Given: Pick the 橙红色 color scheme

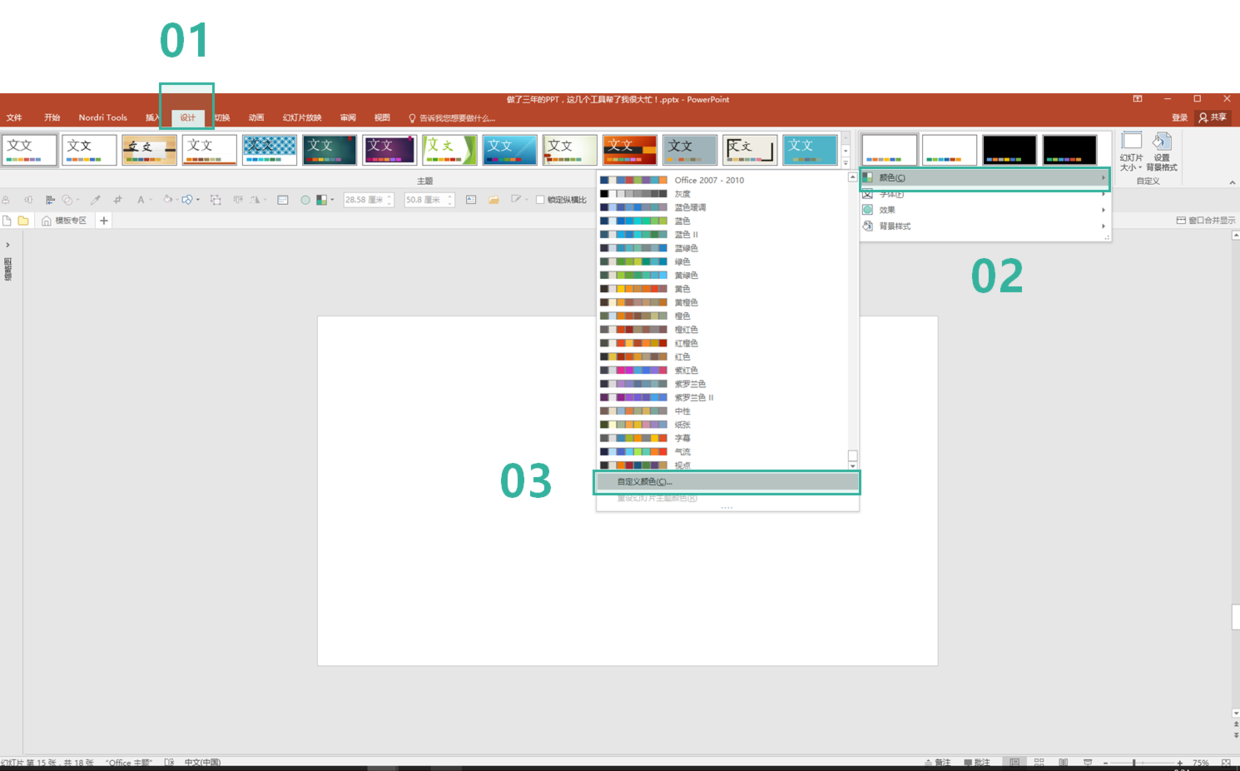Looking at the screenshot, I should [x=722, y=329].
